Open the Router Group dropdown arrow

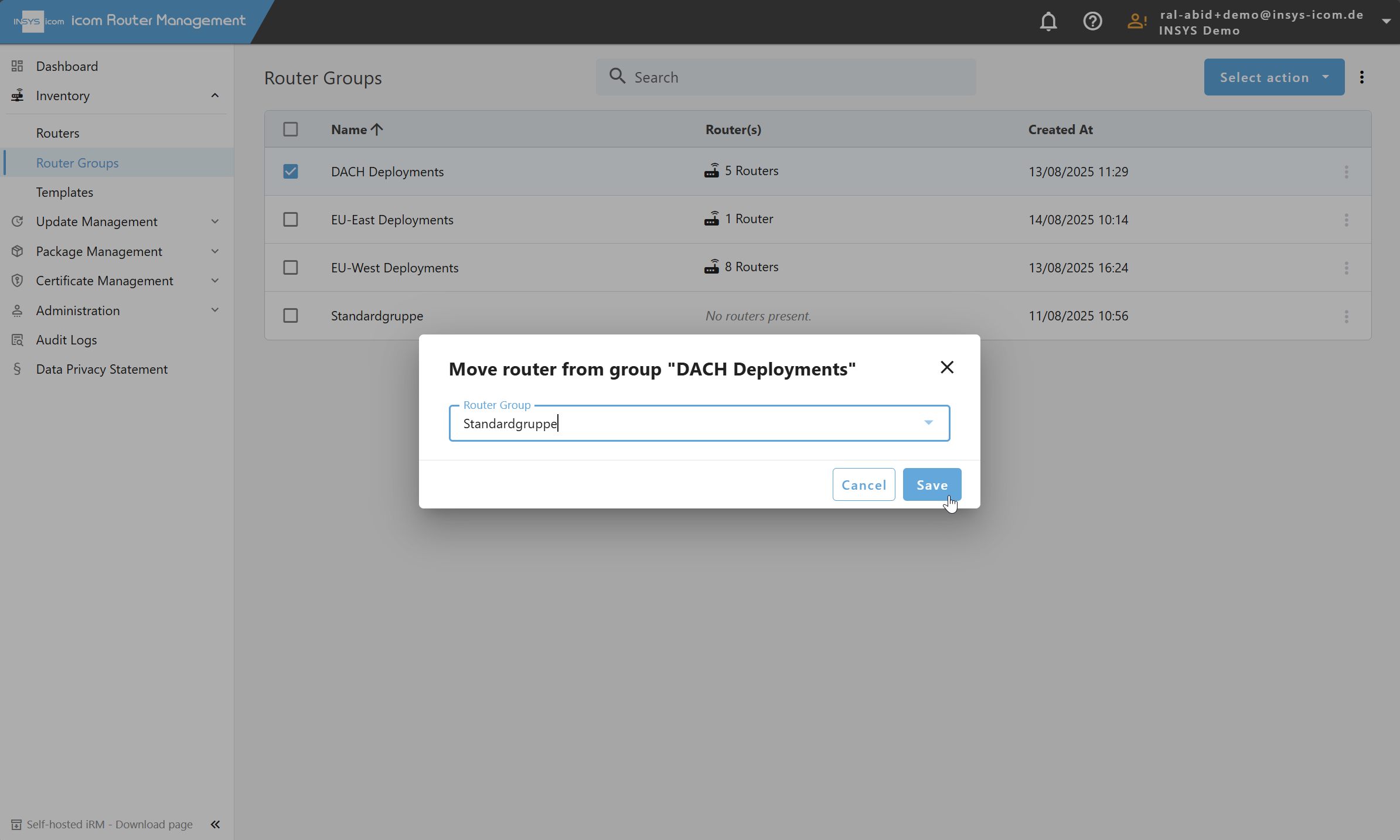tap(928, 422)
